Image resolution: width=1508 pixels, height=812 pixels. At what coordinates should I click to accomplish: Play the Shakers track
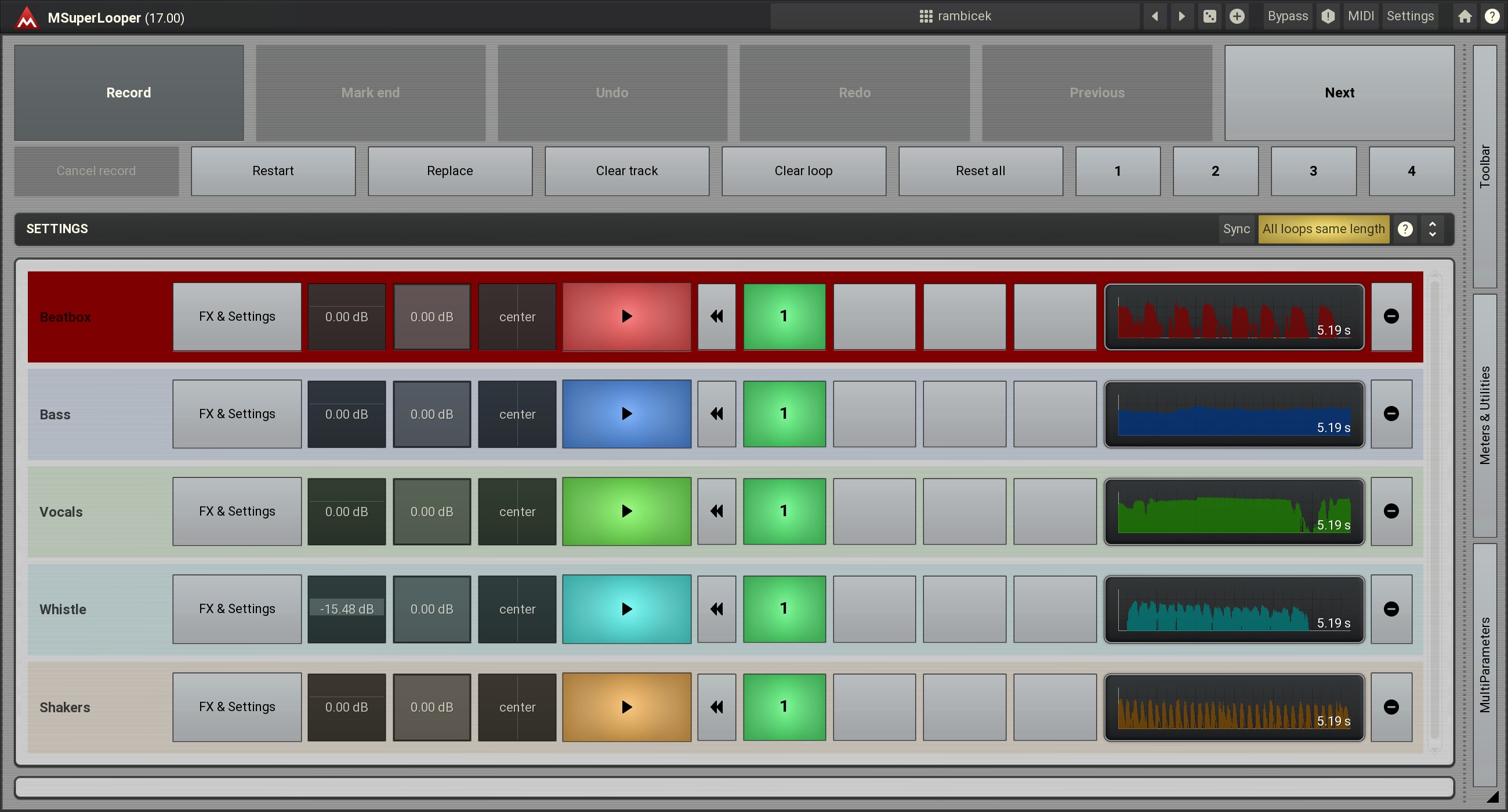click(626, 706)
